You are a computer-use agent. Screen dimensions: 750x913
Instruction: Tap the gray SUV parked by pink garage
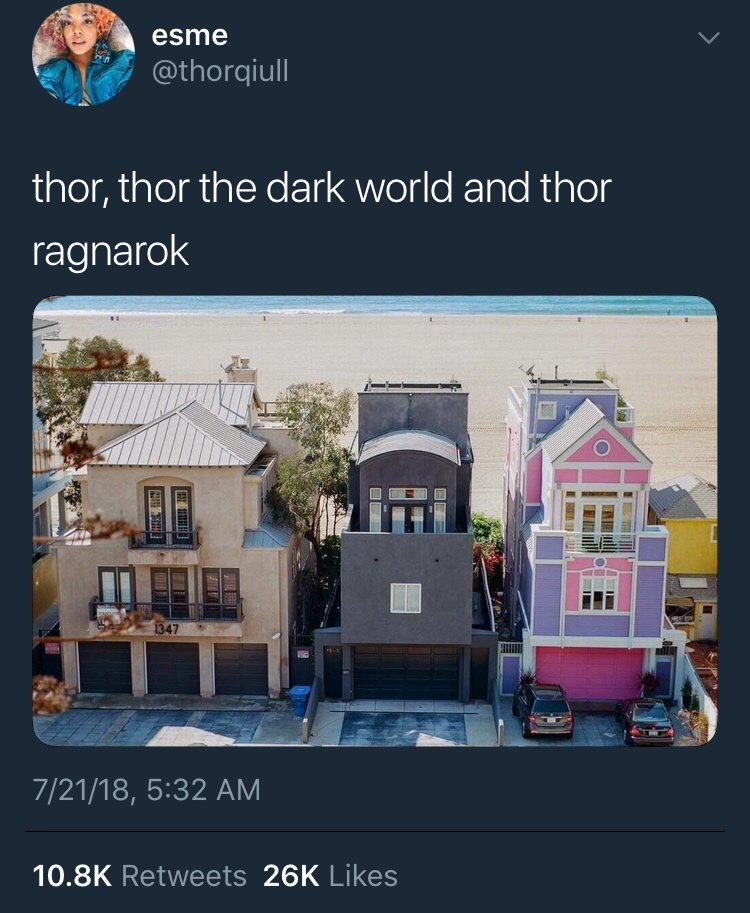coord(543,711)
